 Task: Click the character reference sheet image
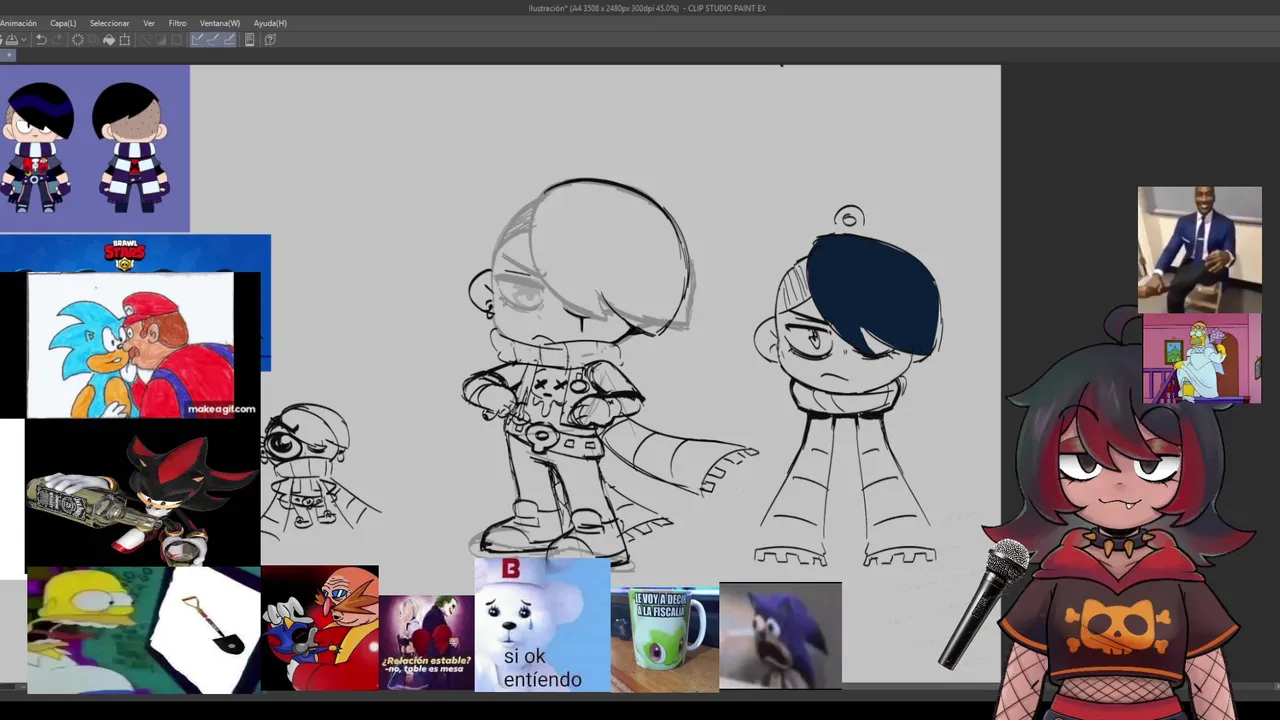(x=94, y=149)
